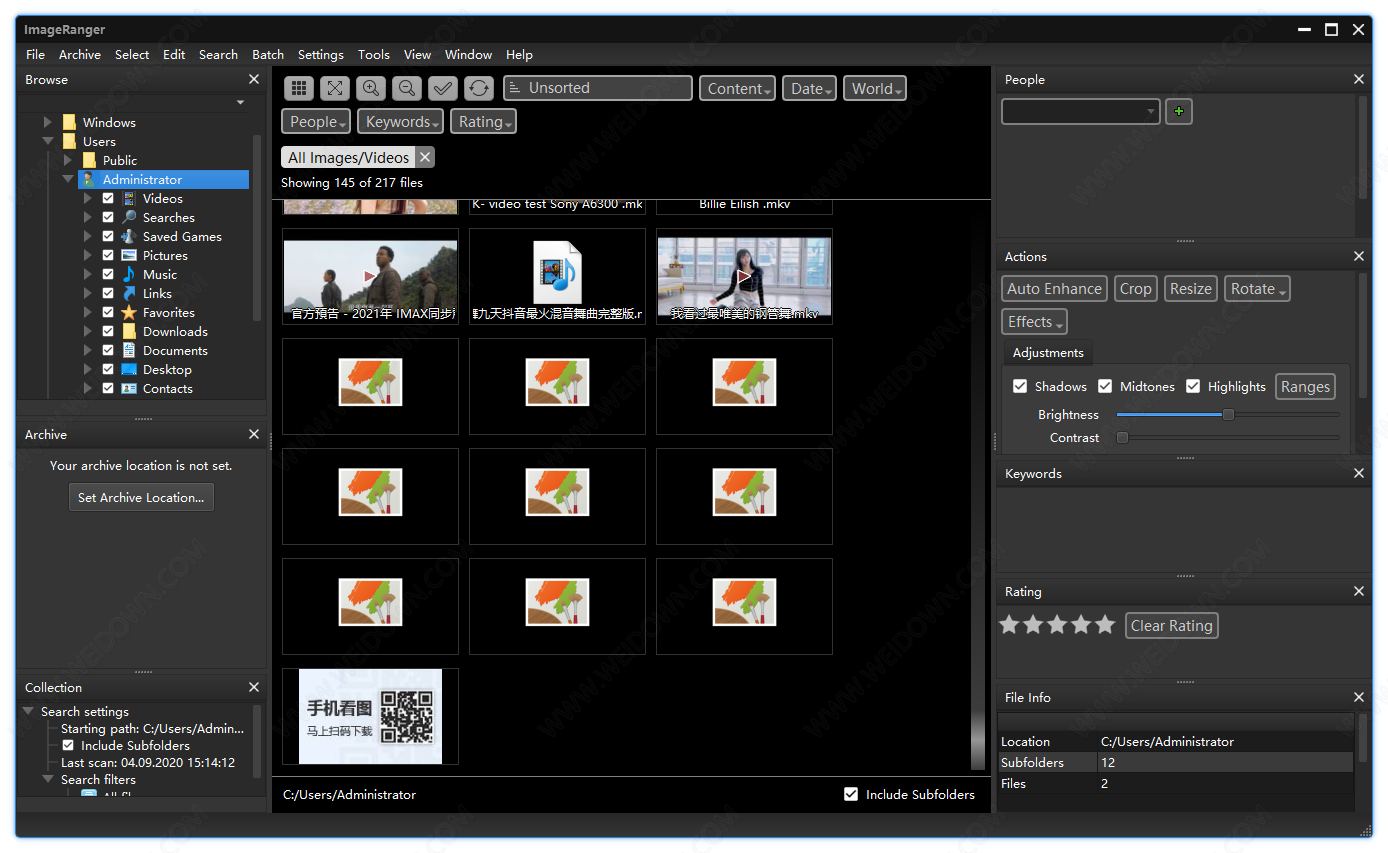Open the Content filter dropdown

coord(738,88)
